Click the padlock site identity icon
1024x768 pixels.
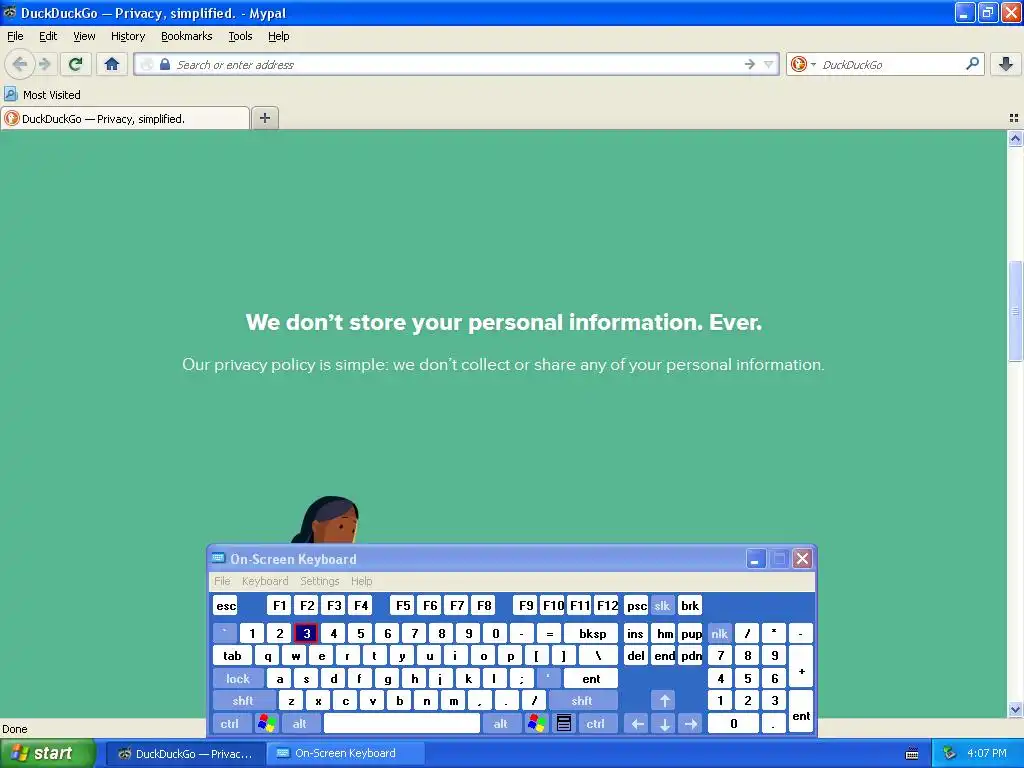coord(165,64)
